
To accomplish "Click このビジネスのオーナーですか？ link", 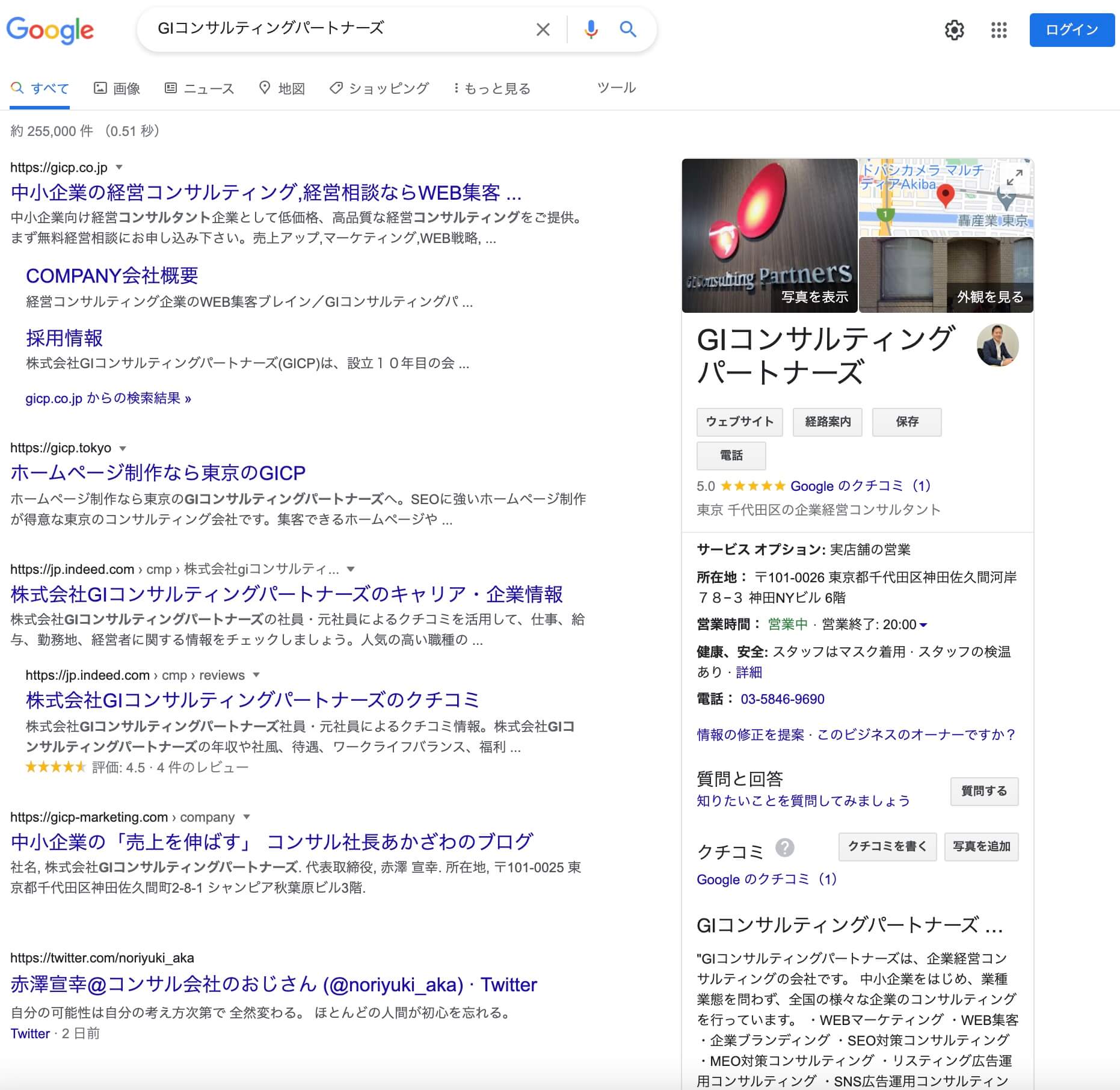I will [917, 735].
